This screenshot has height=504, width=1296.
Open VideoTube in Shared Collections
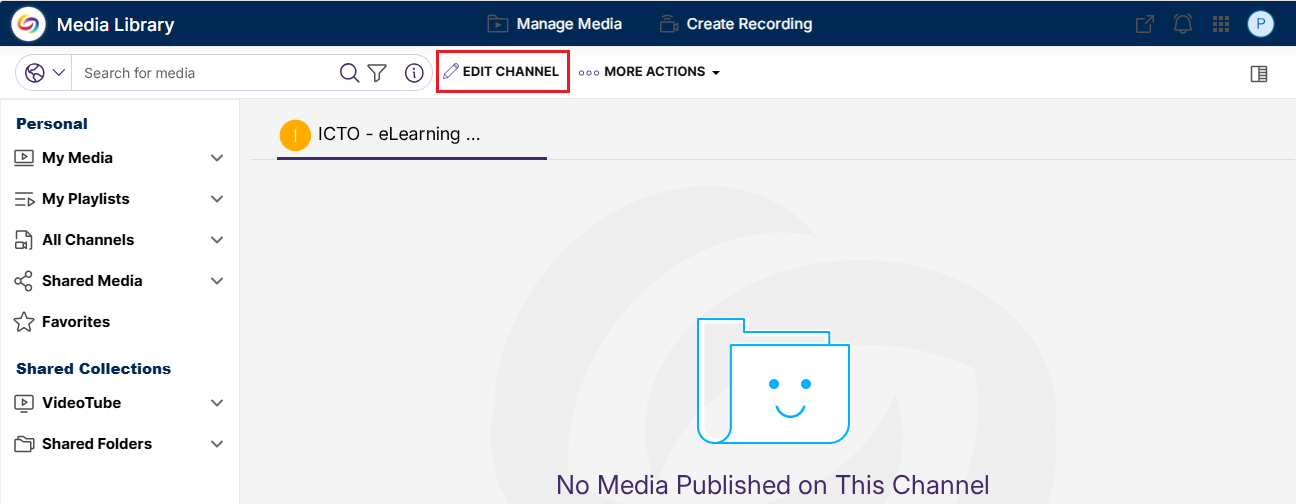[81, 403]
